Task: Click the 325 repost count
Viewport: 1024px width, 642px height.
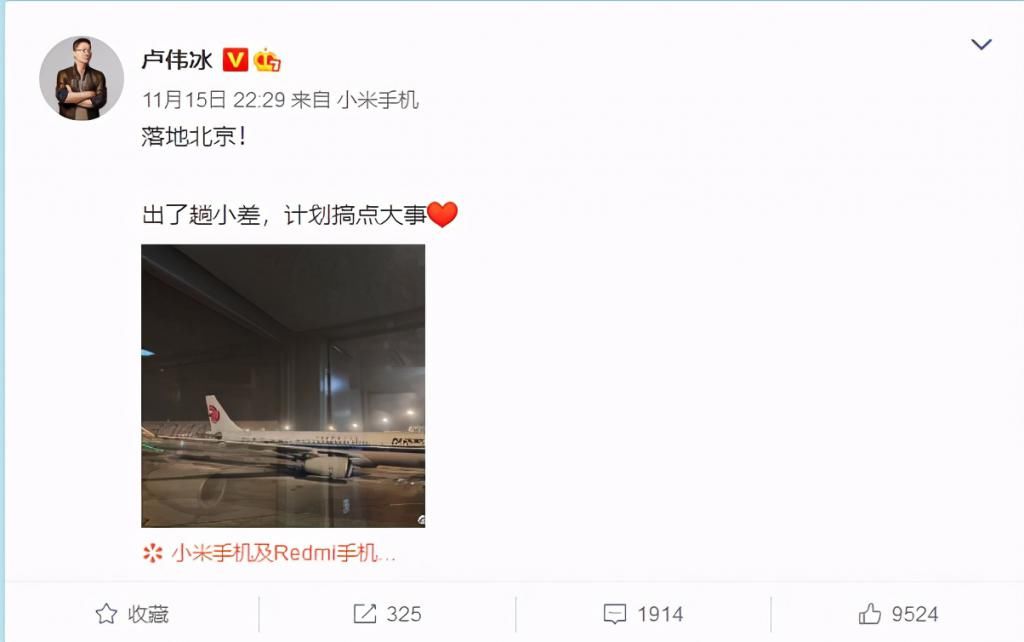Action: 404,614
